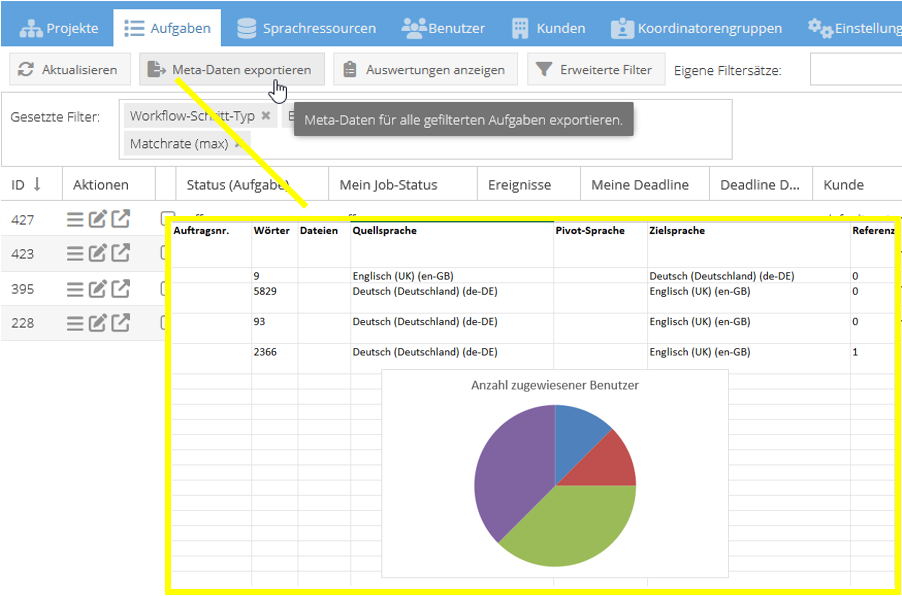The height and width of the screenshot is (596, 902).
Task: Launch task 423 using the open icon
Action: (x=121, y=254)
